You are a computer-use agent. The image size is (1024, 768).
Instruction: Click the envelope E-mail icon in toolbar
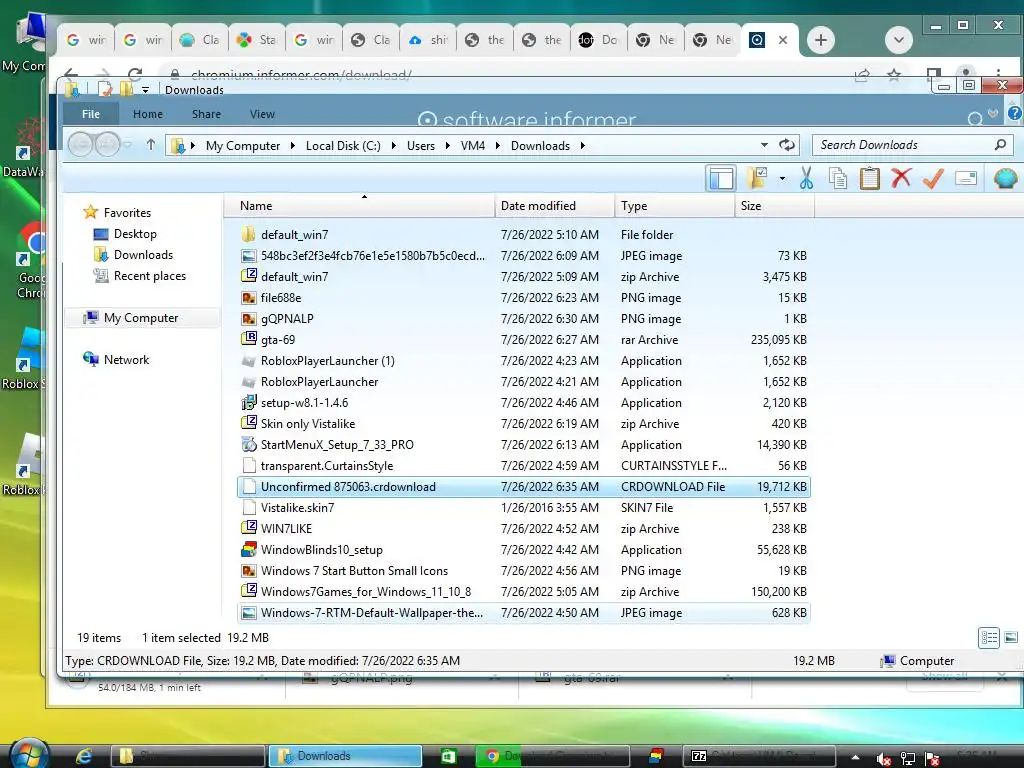coord(966,178)
